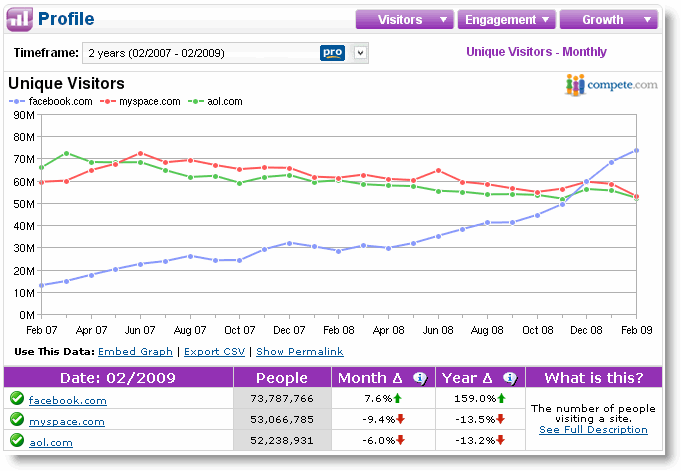Viewport: 681px width, 471px height.
Task: Toggle the green checkmark for myspace.com
Action: click(17, 419)
